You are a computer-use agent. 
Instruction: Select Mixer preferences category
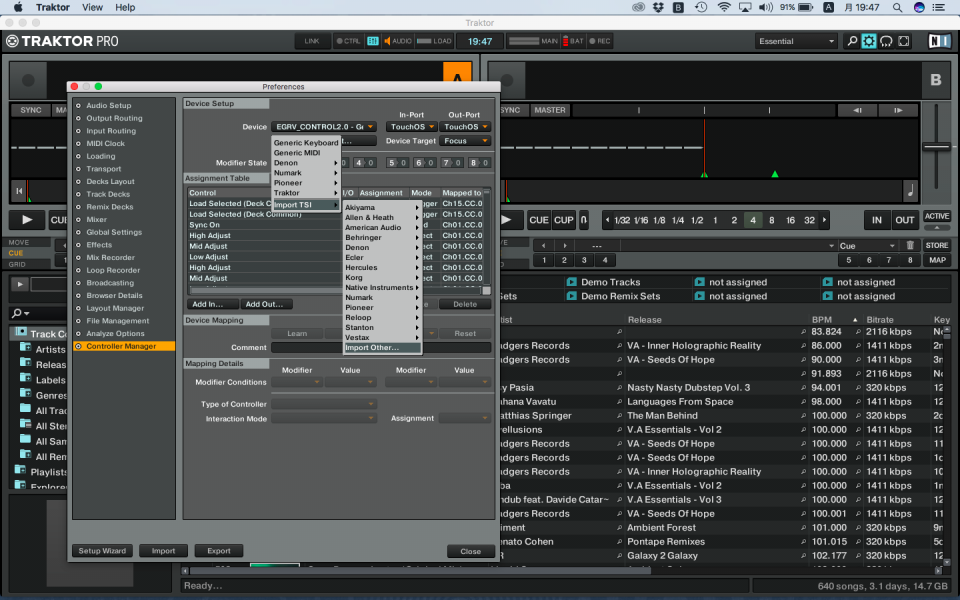click(96, 219)
